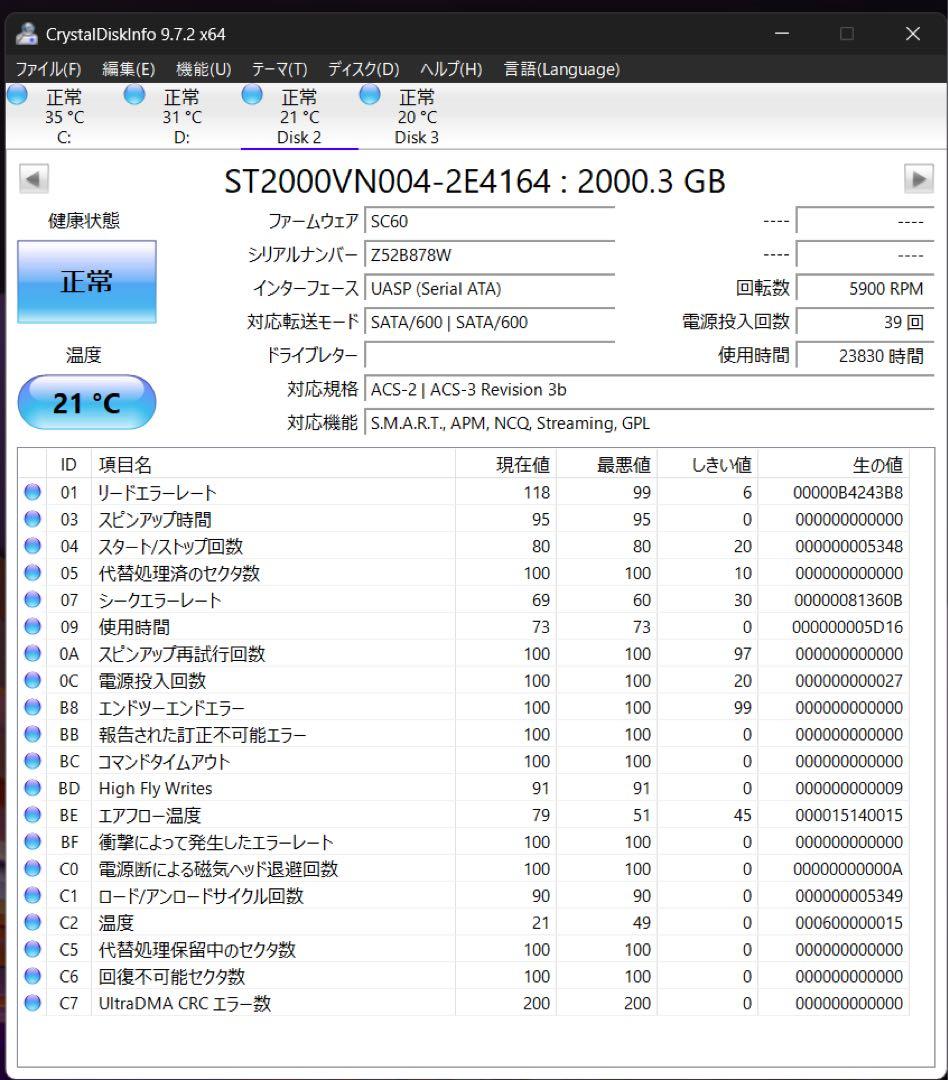Click the disk title ST2000VN004-2E4164 : 2000.3 GB
This screenshot has height=1080, width=948.
point(475,181)
